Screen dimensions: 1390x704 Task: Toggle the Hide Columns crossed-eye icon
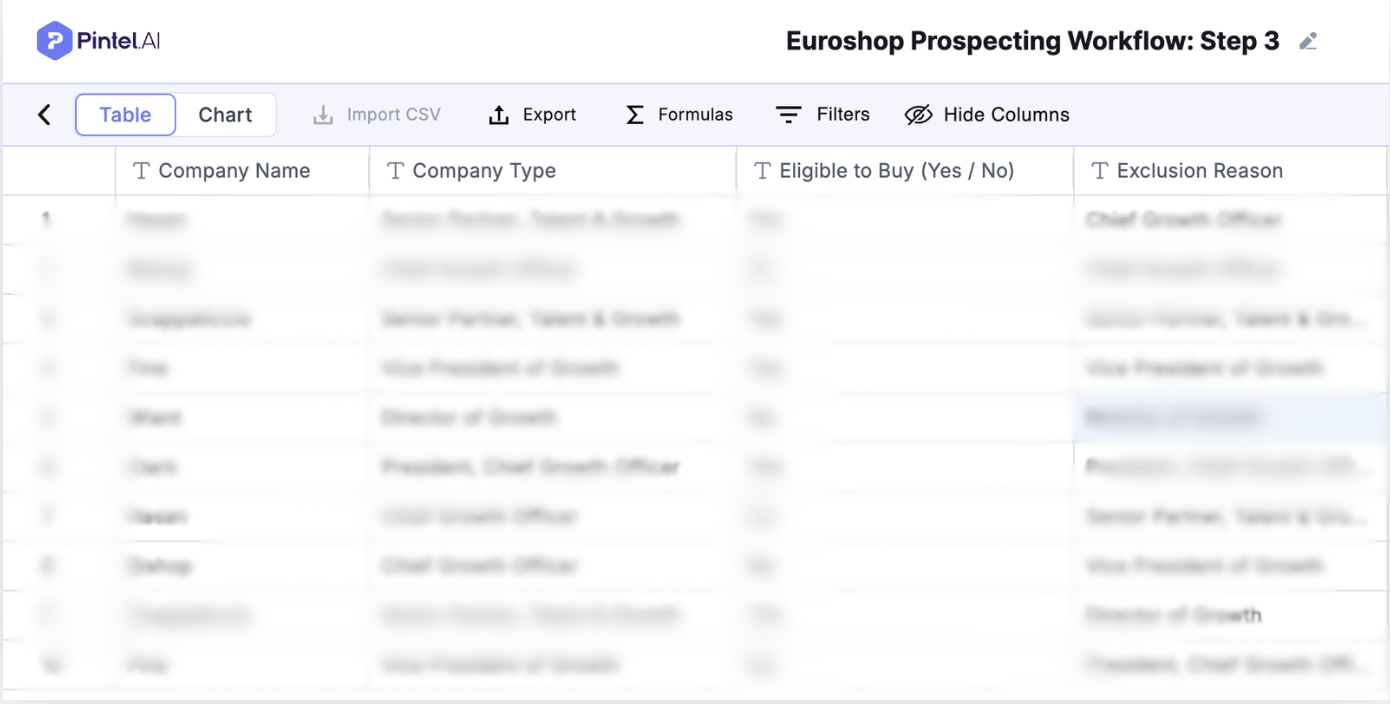pos(918,115)
